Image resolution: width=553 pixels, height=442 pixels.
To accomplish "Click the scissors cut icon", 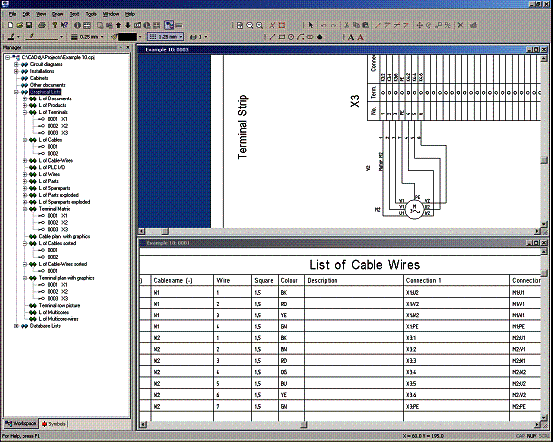I will click(x=347, y=25).
